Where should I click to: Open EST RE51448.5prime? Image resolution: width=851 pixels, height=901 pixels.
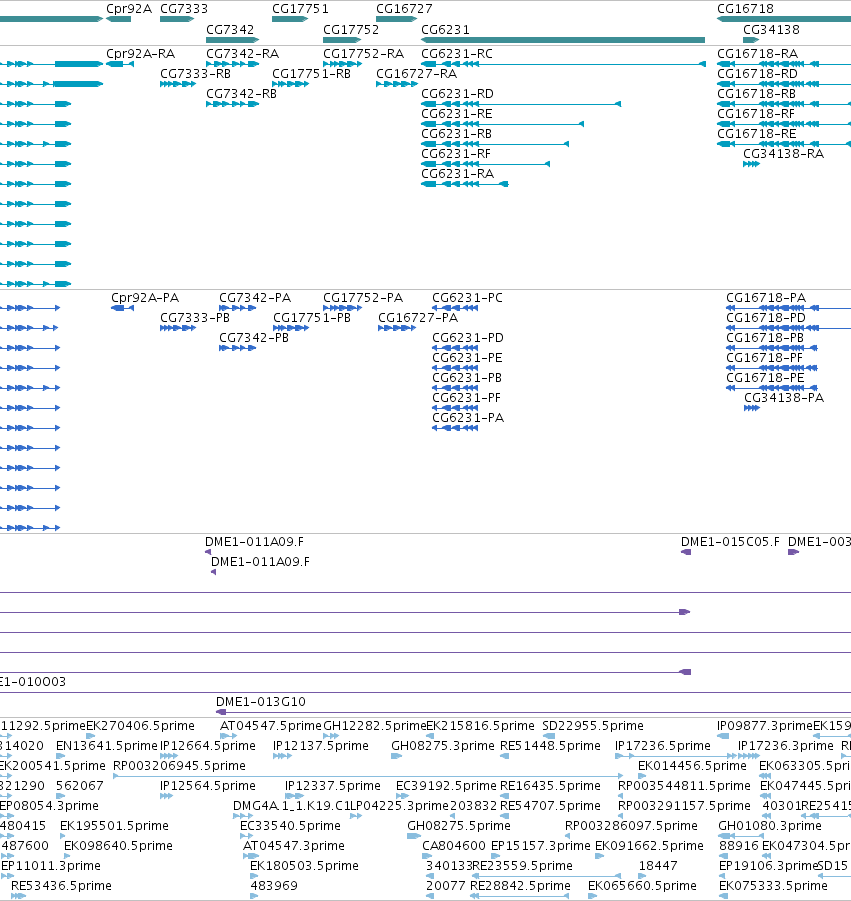click(x=550, y=746)
